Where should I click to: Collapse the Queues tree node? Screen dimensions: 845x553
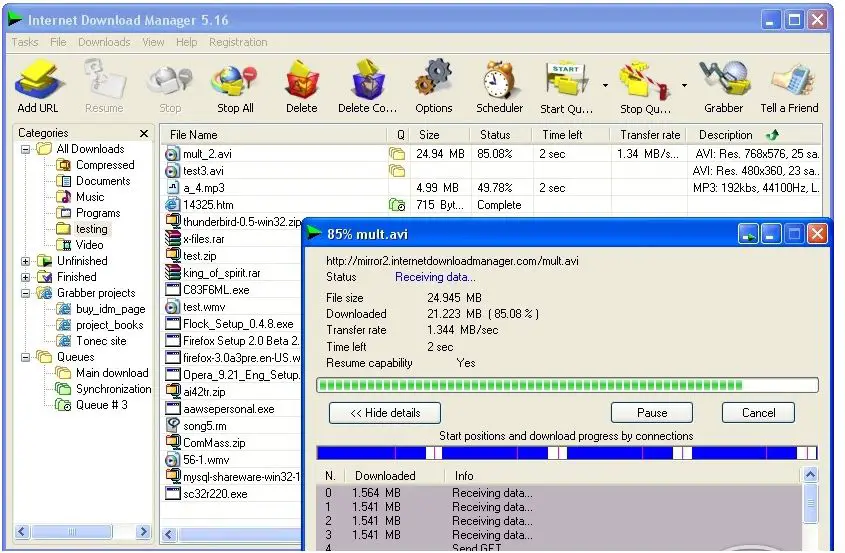point(25,357)
